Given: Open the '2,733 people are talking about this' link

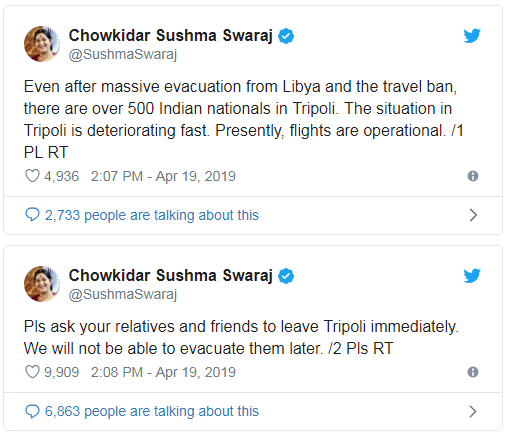Looking at the screenshot, I should [x=152, y=215].
